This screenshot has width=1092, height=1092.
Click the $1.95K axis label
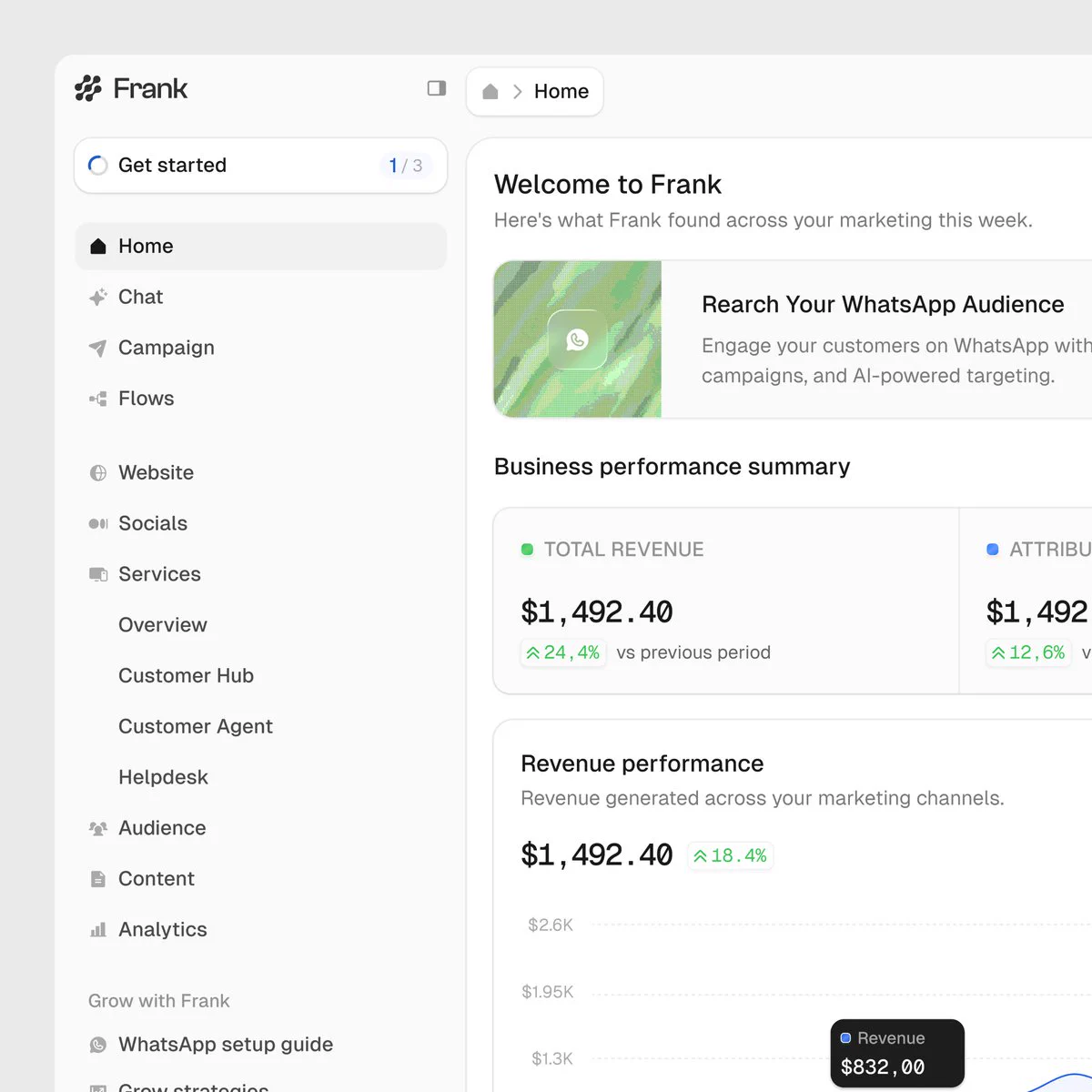pos(548,992)
